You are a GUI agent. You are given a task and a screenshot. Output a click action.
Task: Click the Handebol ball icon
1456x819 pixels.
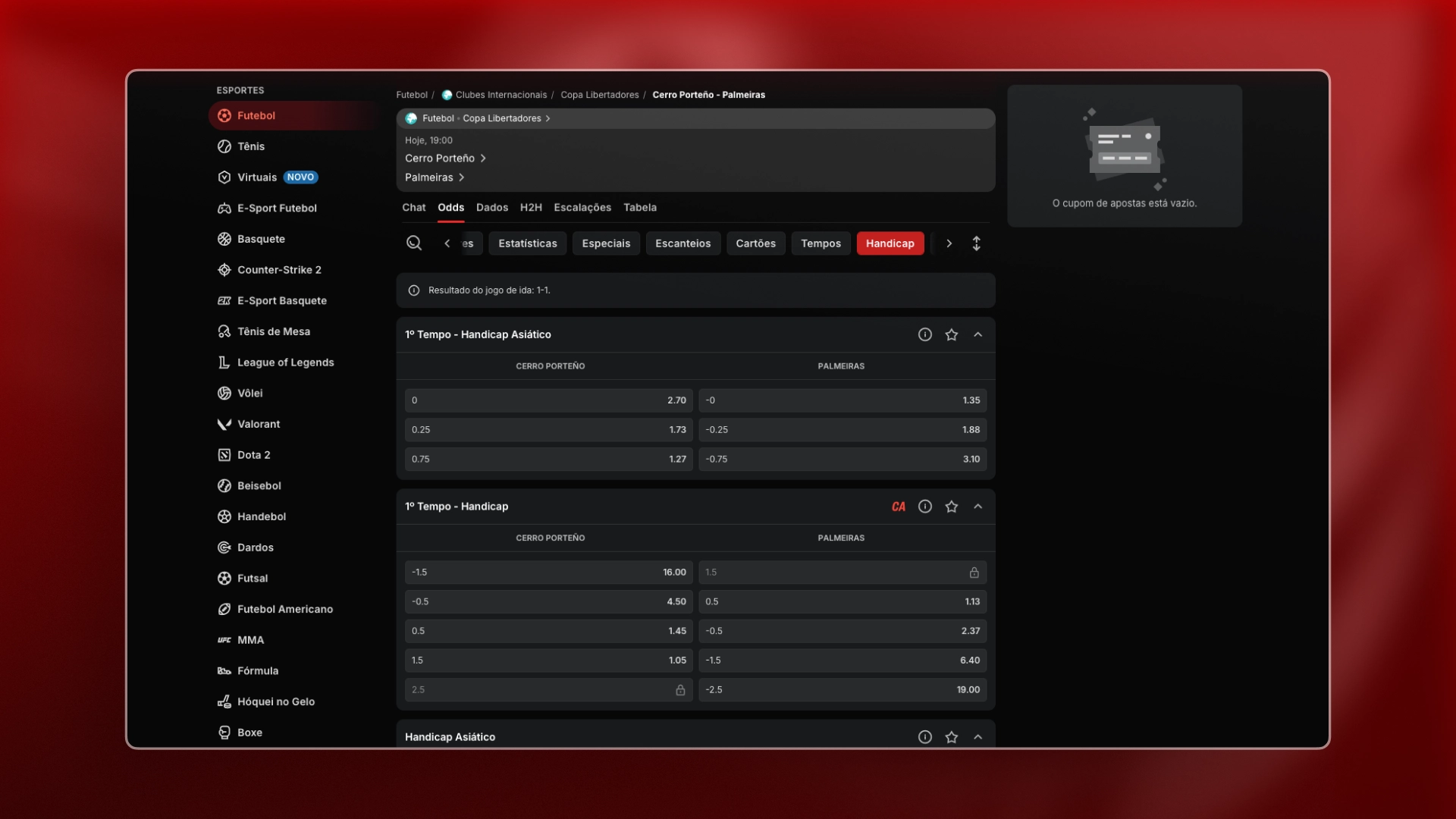[x=224, y=516]
